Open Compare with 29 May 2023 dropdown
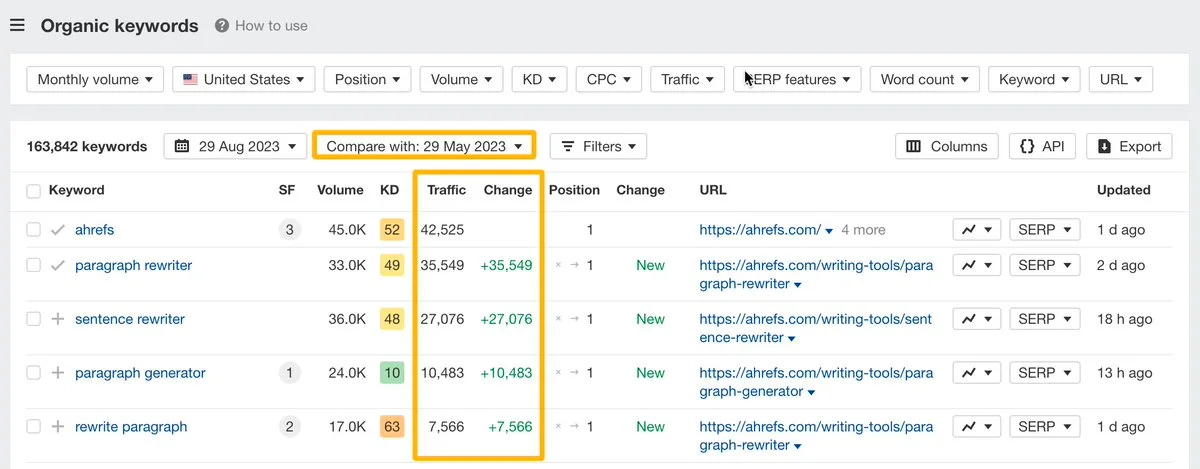 (x=424, y=146)
